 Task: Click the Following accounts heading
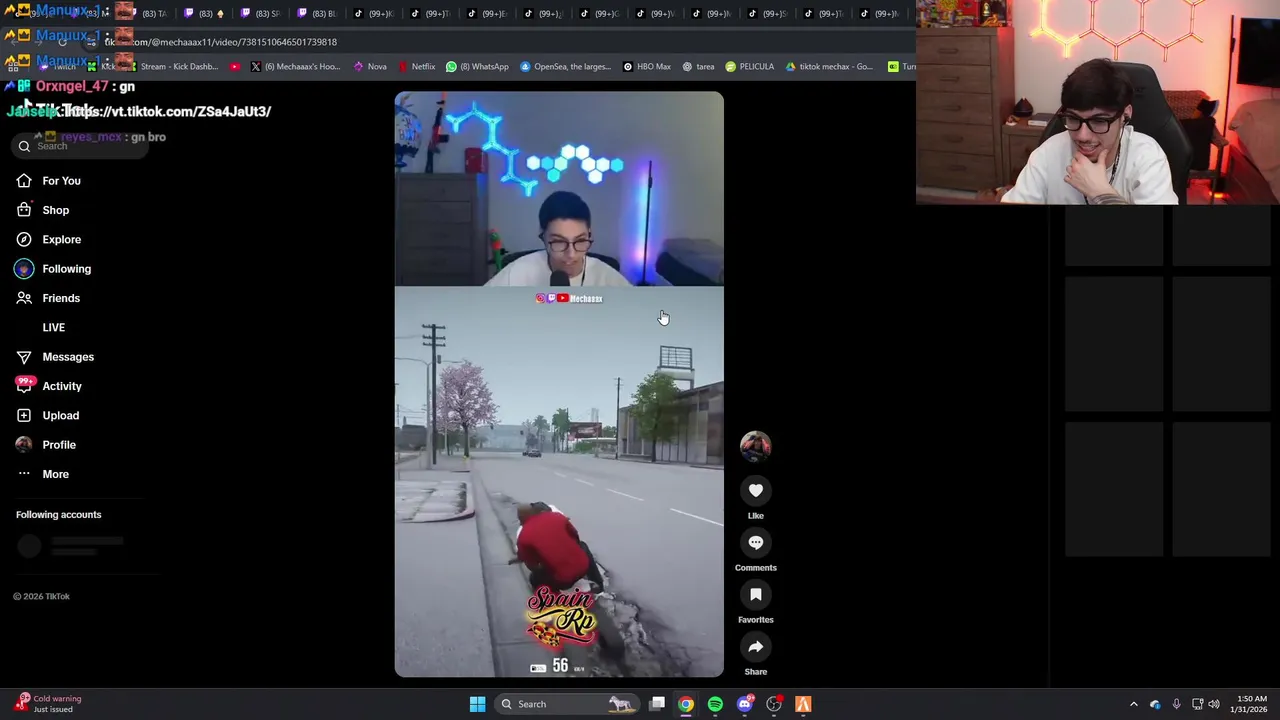coord(59,515)
